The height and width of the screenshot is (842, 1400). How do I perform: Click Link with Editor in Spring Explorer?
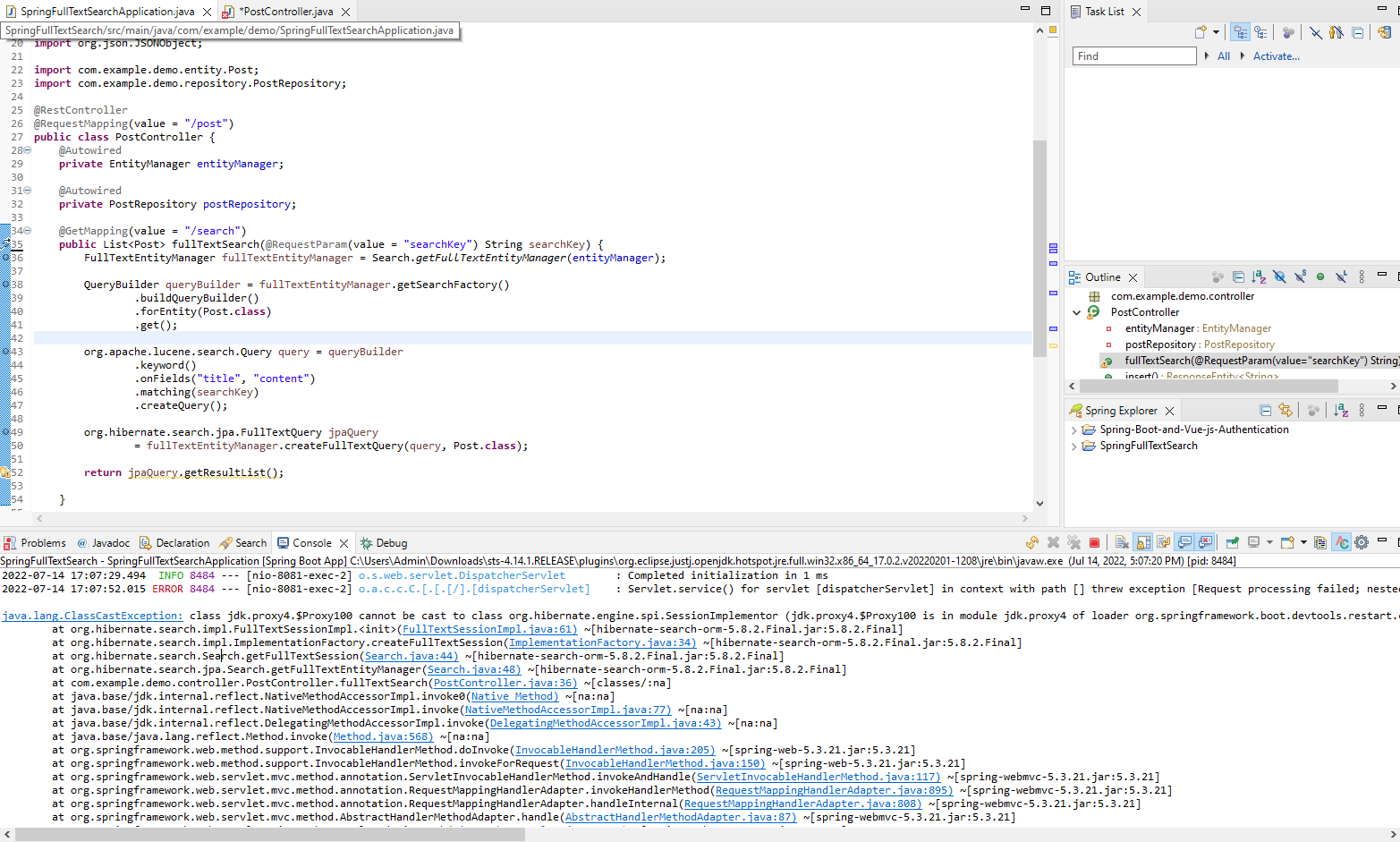pos(1285,411)
